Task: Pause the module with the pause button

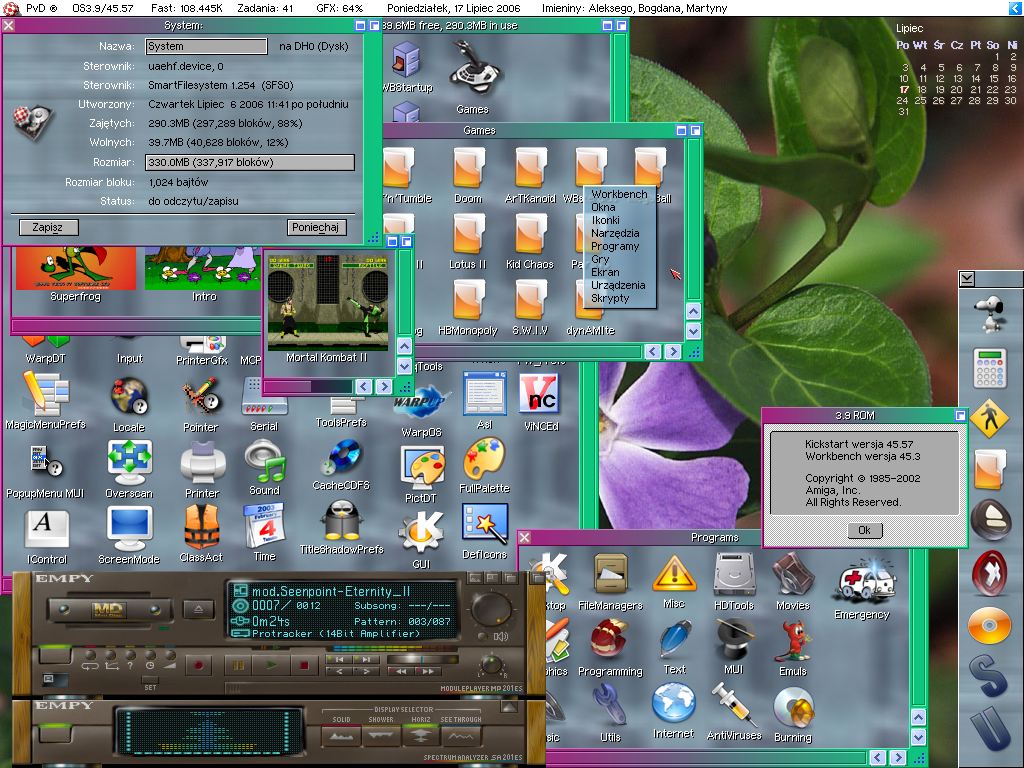Action: click(238, 665)
